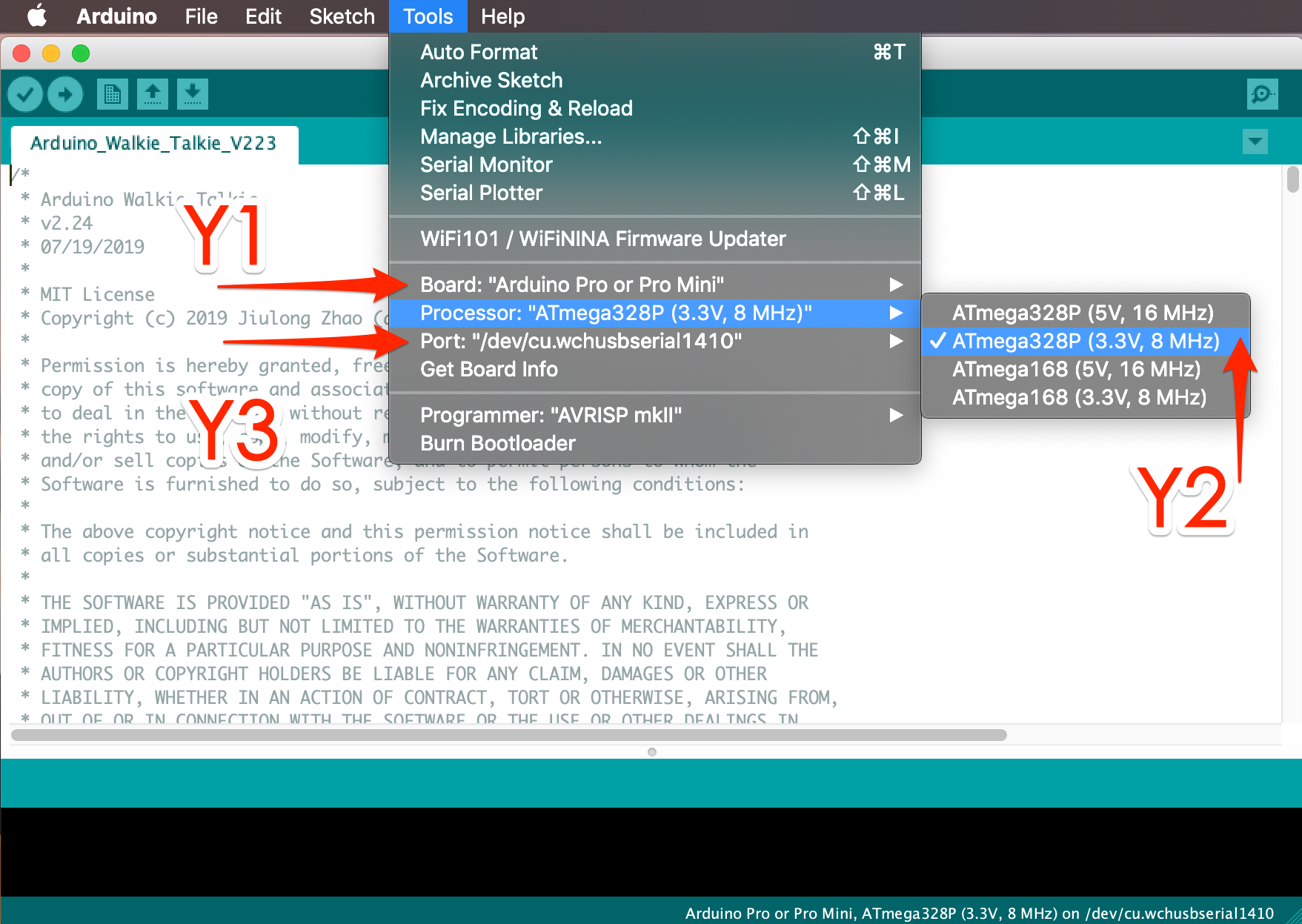Click 'FITNESS FOR A PARTICULAR PURPOSE' line
1302x924 pixels.
[429, 650]
